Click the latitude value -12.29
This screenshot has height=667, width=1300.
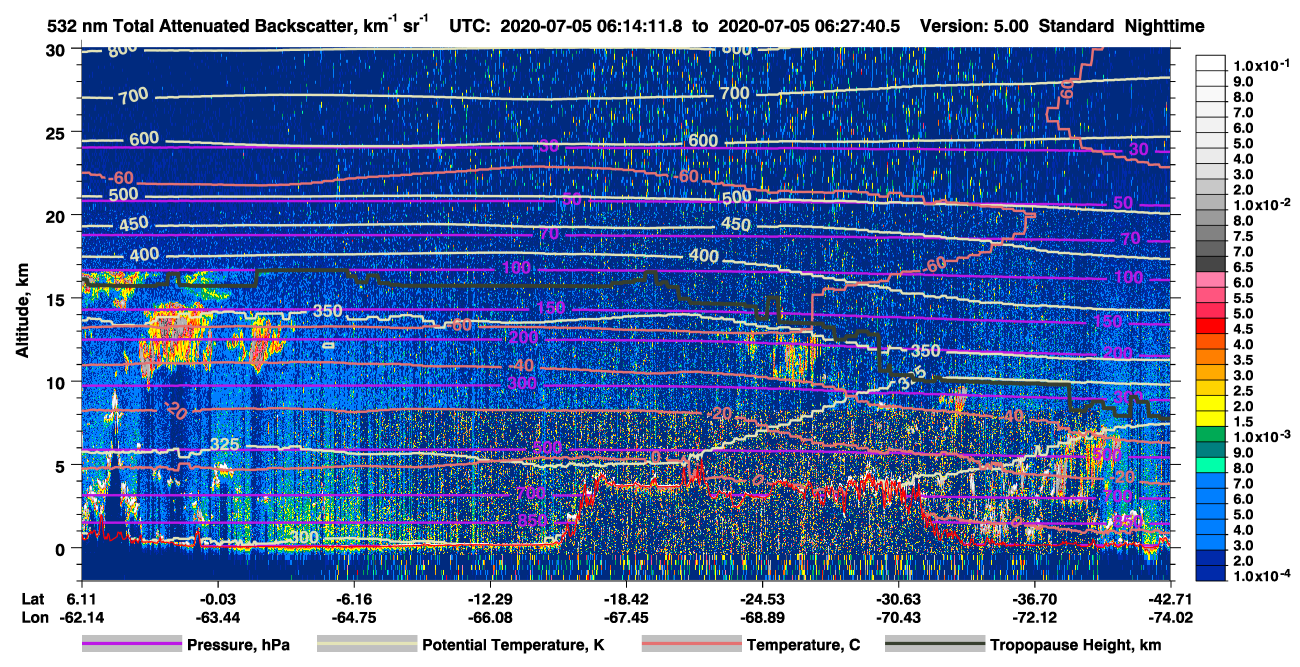[x=490, y=599]
